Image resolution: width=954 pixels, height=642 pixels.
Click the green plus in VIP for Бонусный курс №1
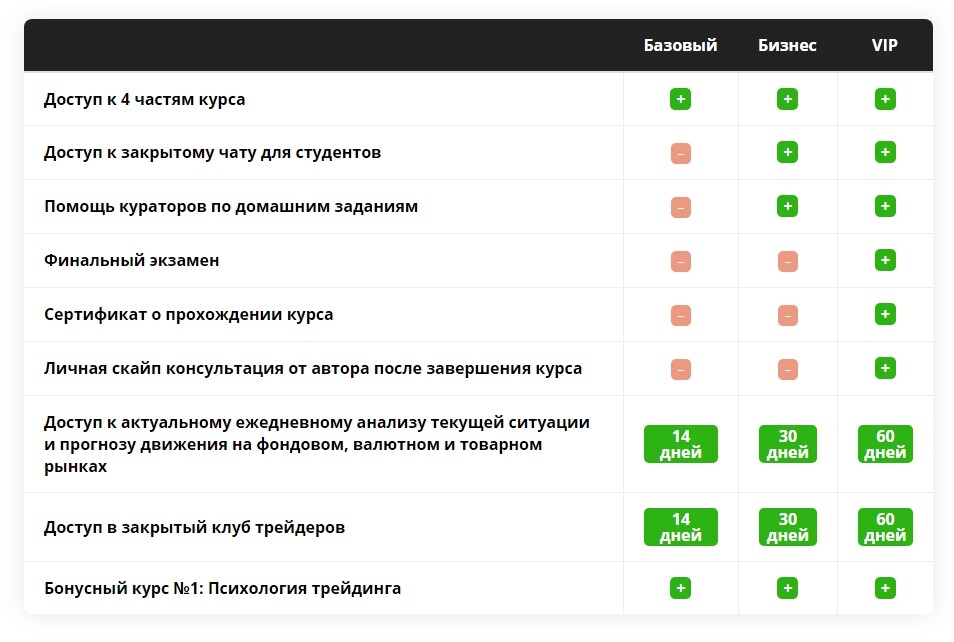[885, 588]
